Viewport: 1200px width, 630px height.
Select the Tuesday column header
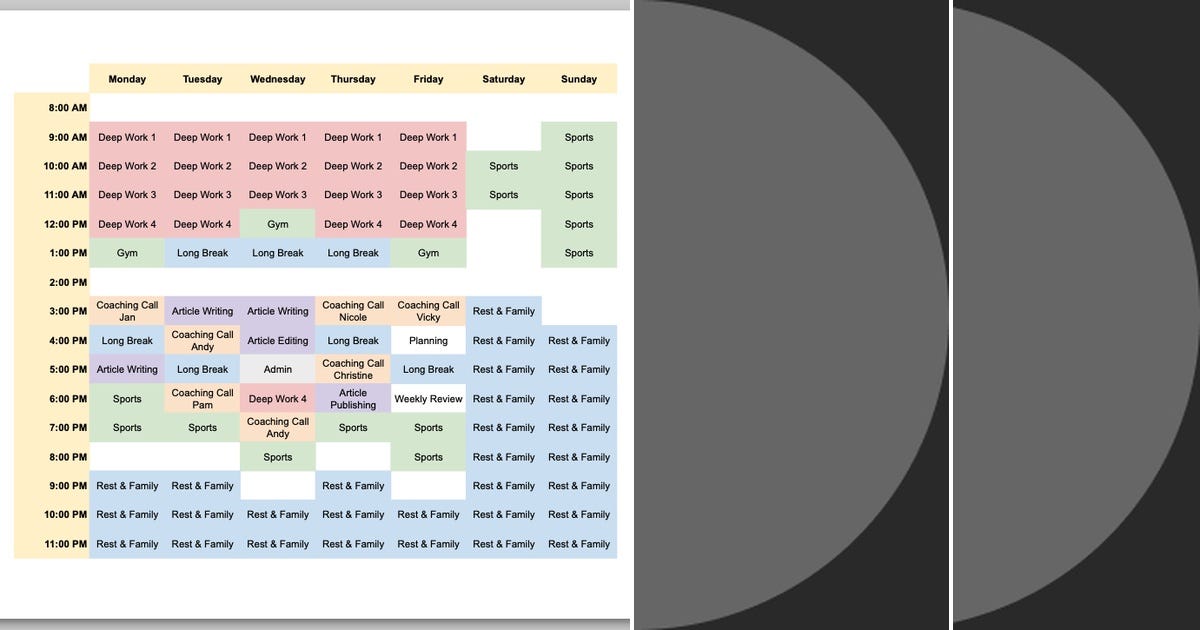pos(202,79)
